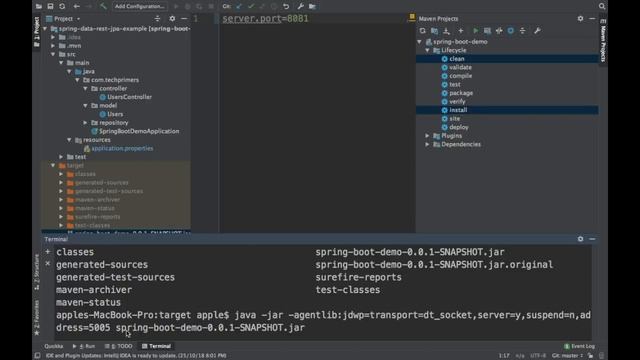The width and height of the screenshot is (640, 360).
Task: Open new terminal session with plus icon
Action: point(48,252)
